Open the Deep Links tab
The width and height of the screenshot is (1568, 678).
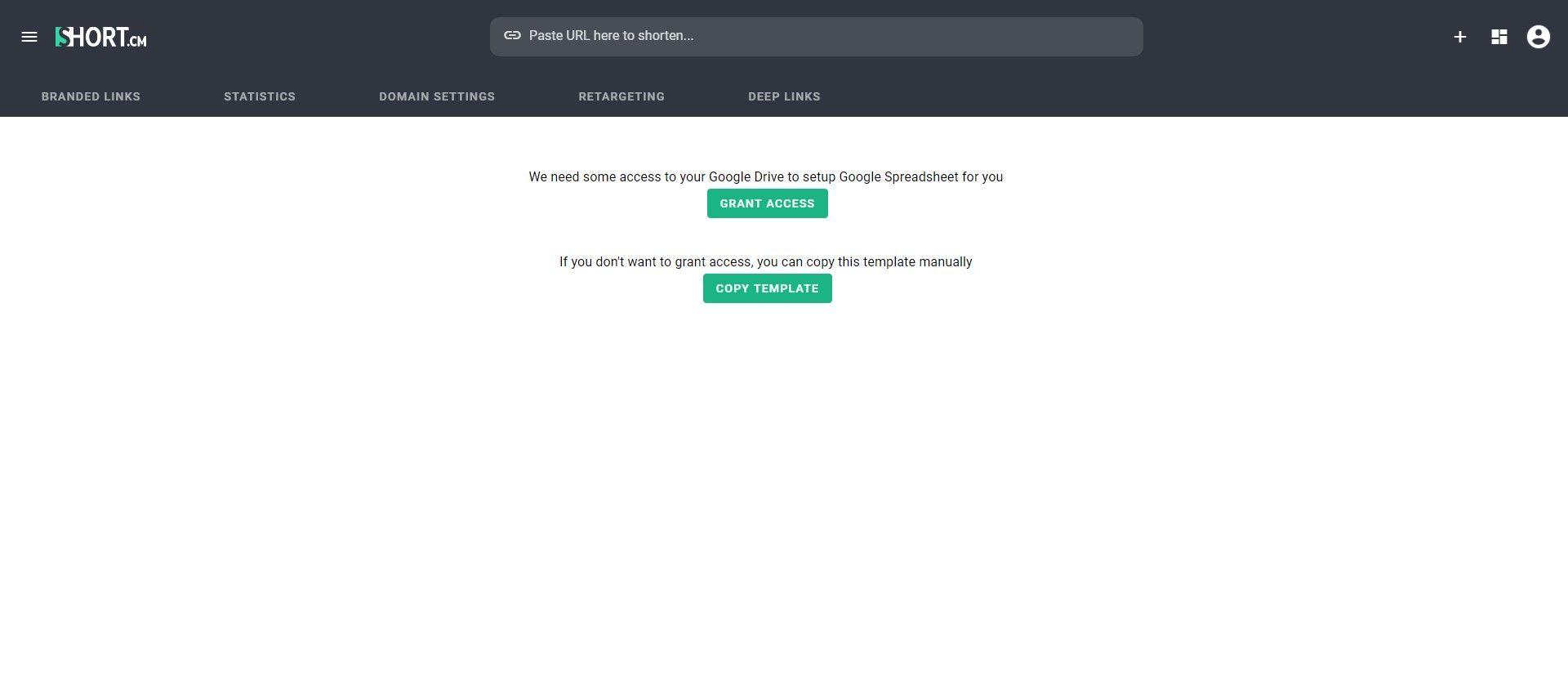coord(784,96)
